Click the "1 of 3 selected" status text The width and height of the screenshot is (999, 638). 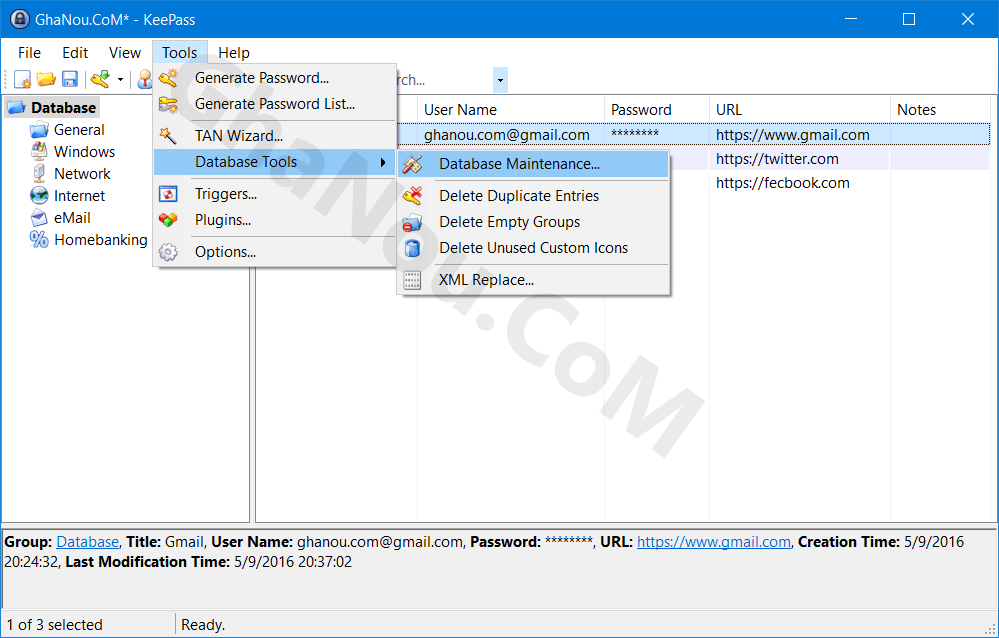(55, 625)
